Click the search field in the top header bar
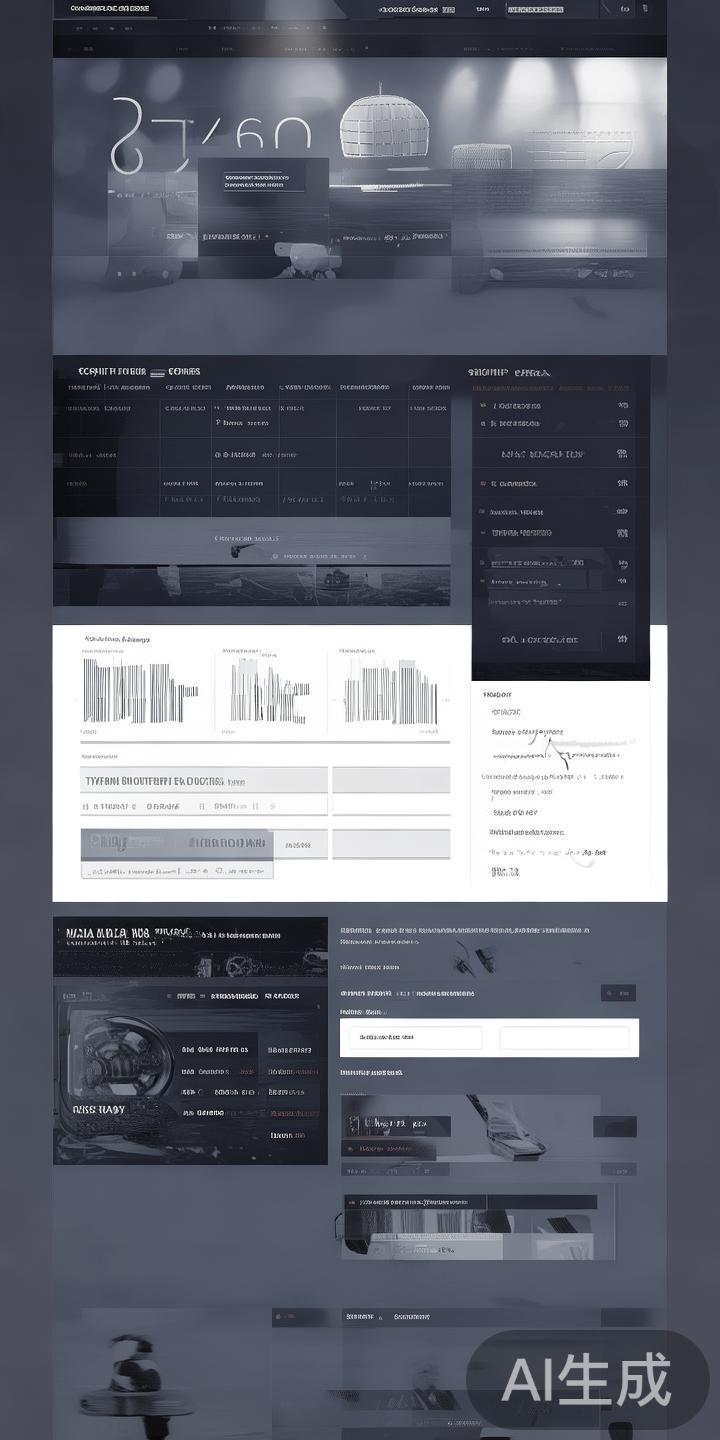The image size is (720, 1440). (548, 9)
